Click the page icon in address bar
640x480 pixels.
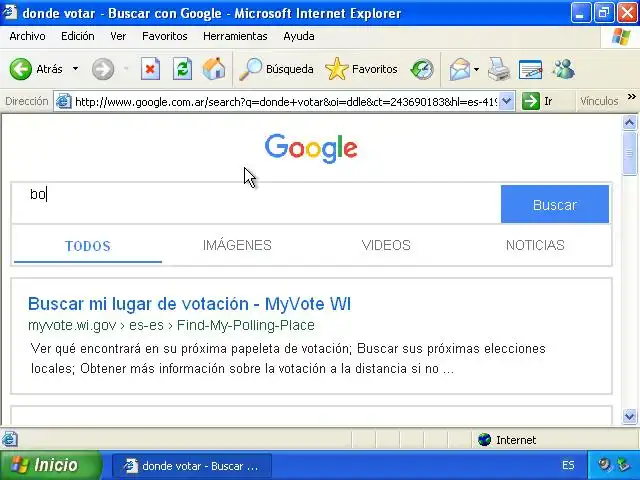pyautogui.click(x=64, y=101)
